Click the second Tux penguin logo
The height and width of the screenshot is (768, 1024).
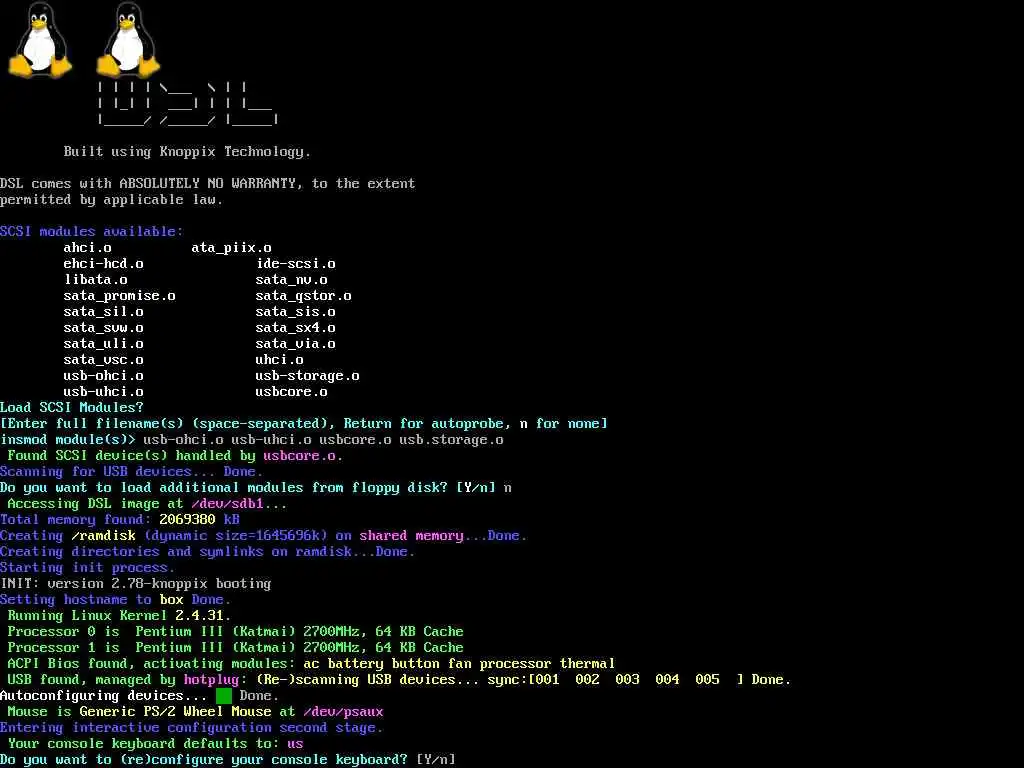point(129,39)
